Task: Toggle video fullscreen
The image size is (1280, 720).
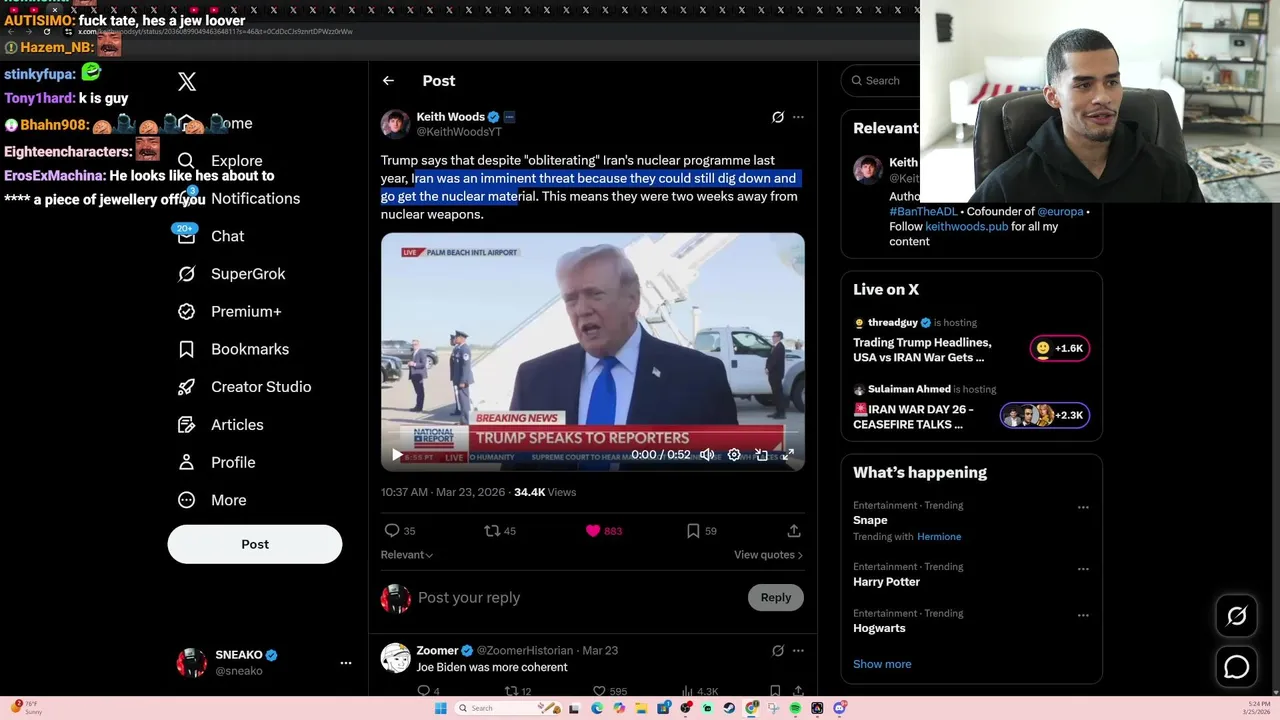Action: (x=788, y=455)
